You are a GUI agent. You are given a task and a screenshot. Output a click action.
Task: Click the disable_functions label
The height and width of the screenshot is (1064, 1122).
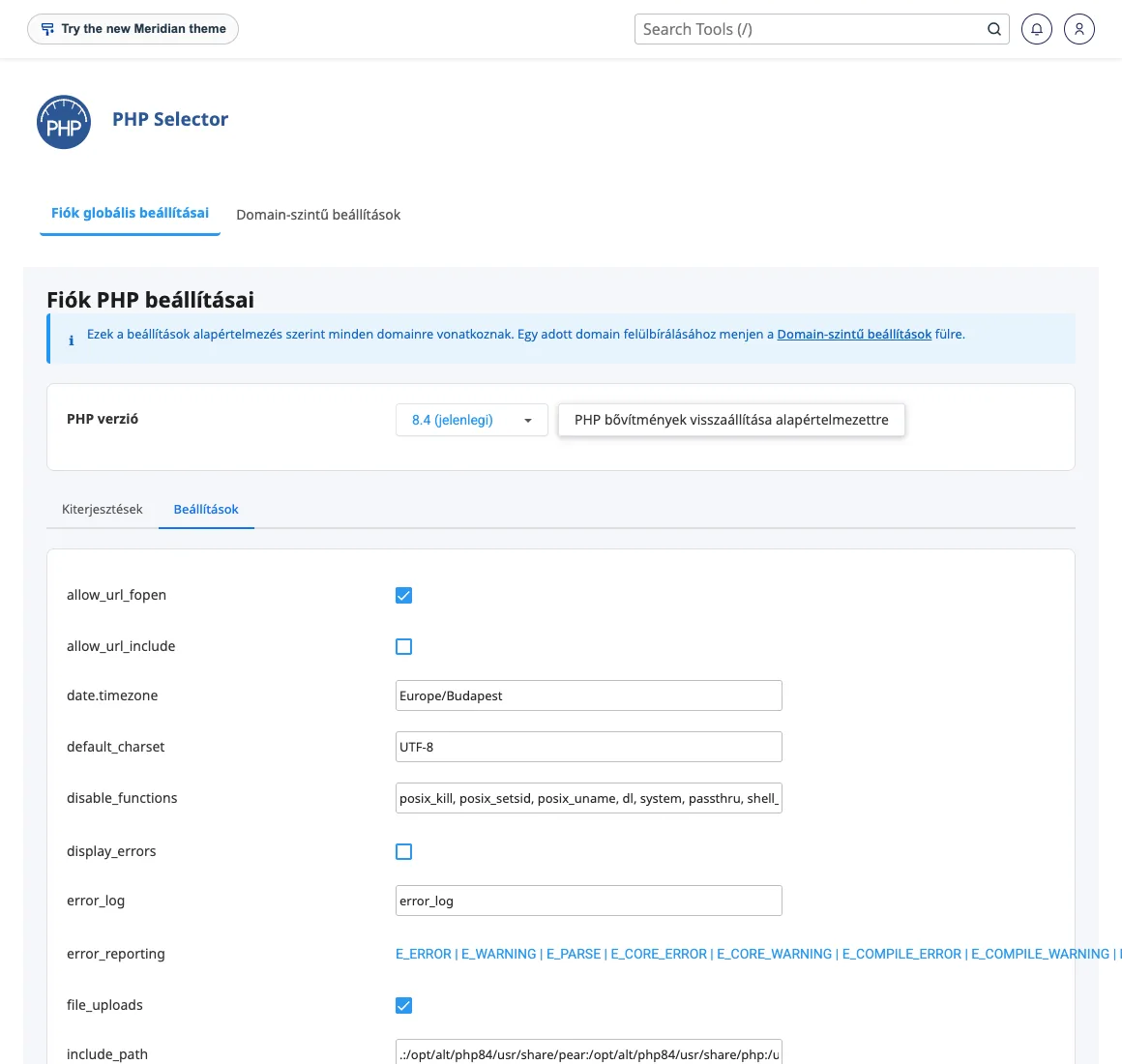coord(123,799)
